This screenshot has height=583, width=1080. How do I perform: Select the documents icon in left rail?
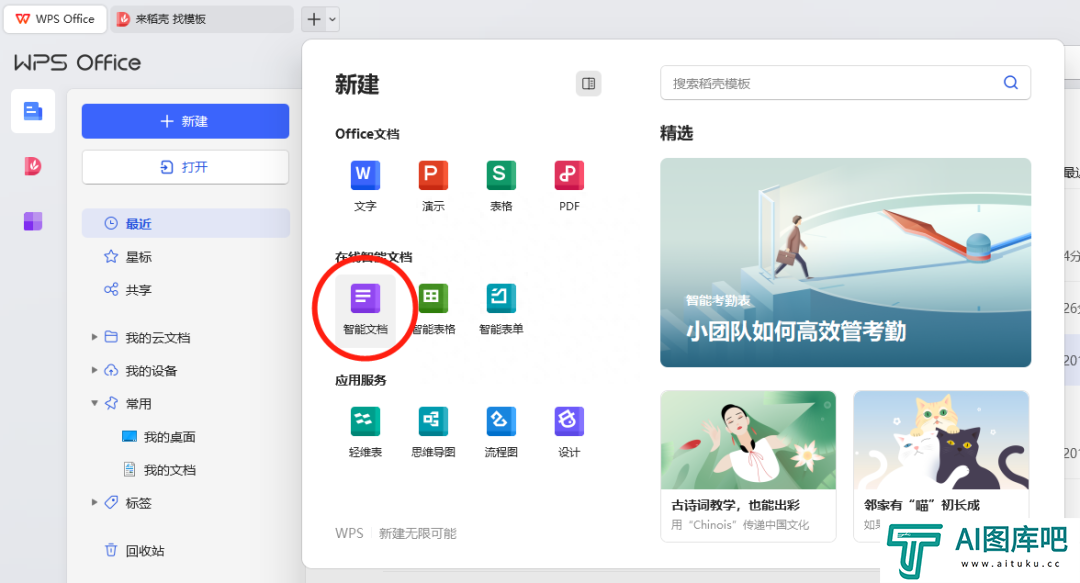32,111
